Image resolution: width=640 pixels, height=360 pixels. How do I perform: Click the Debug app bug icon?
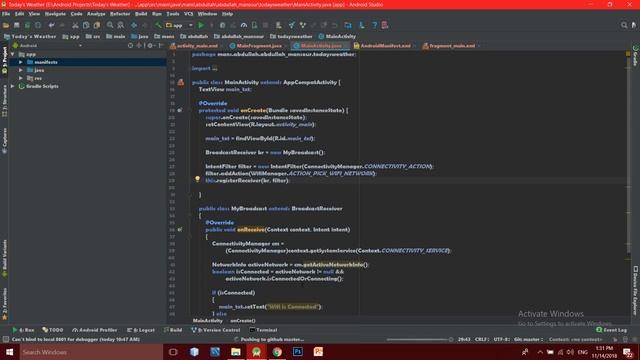click(x=222, y=25)
